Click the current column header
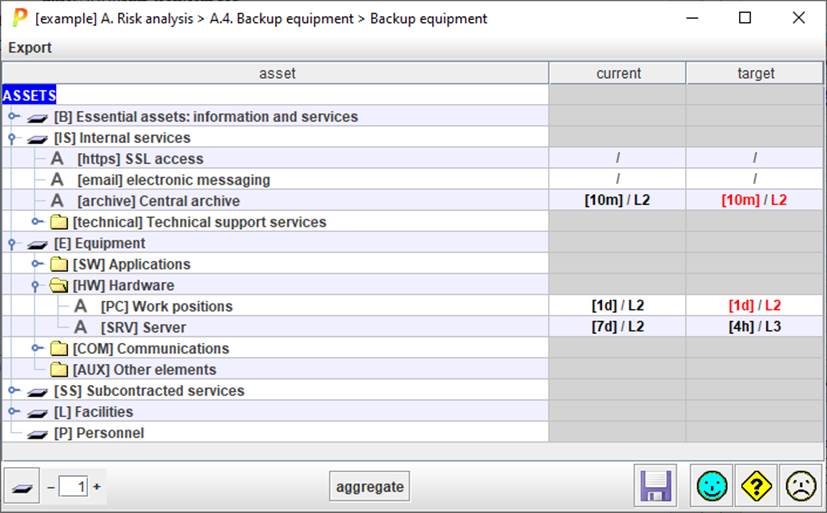This screenshot has height=513, width=827. (x=618, y=73)
